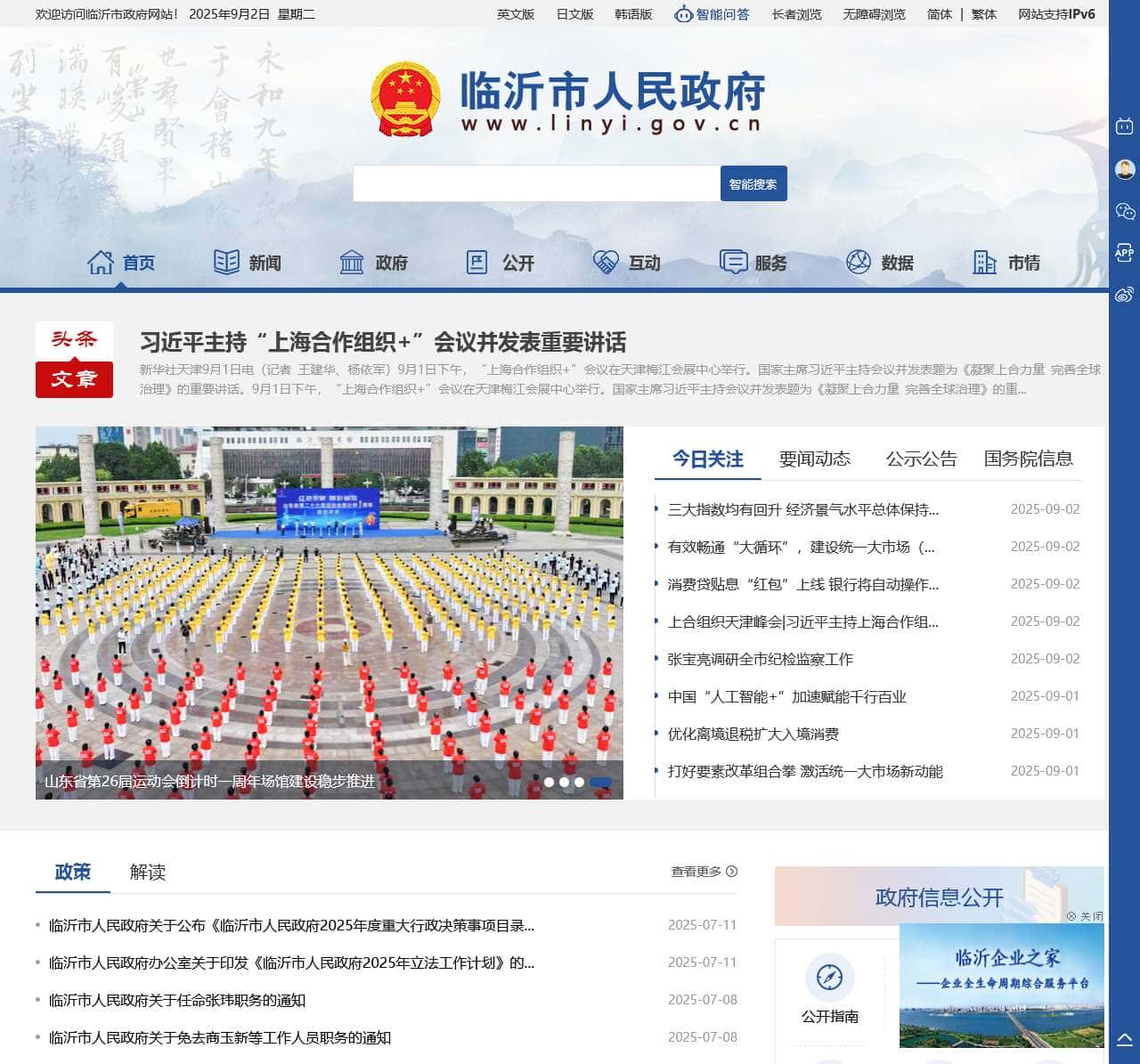Open the 数据 data icon
Image resolution: width=1140 pixels, height=1064 pixels.
(x=858, y=262)
